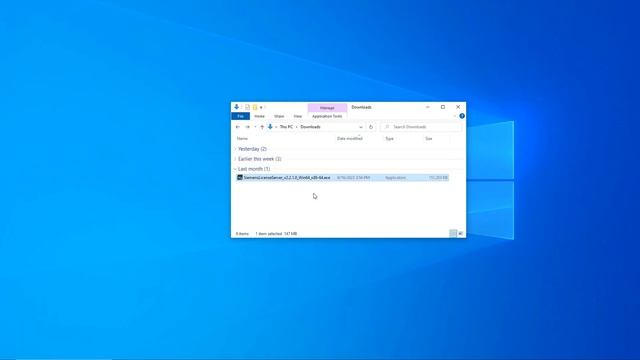Minimize the Downloads window
The image size is (640, 360).
click(x=428, y=107)
